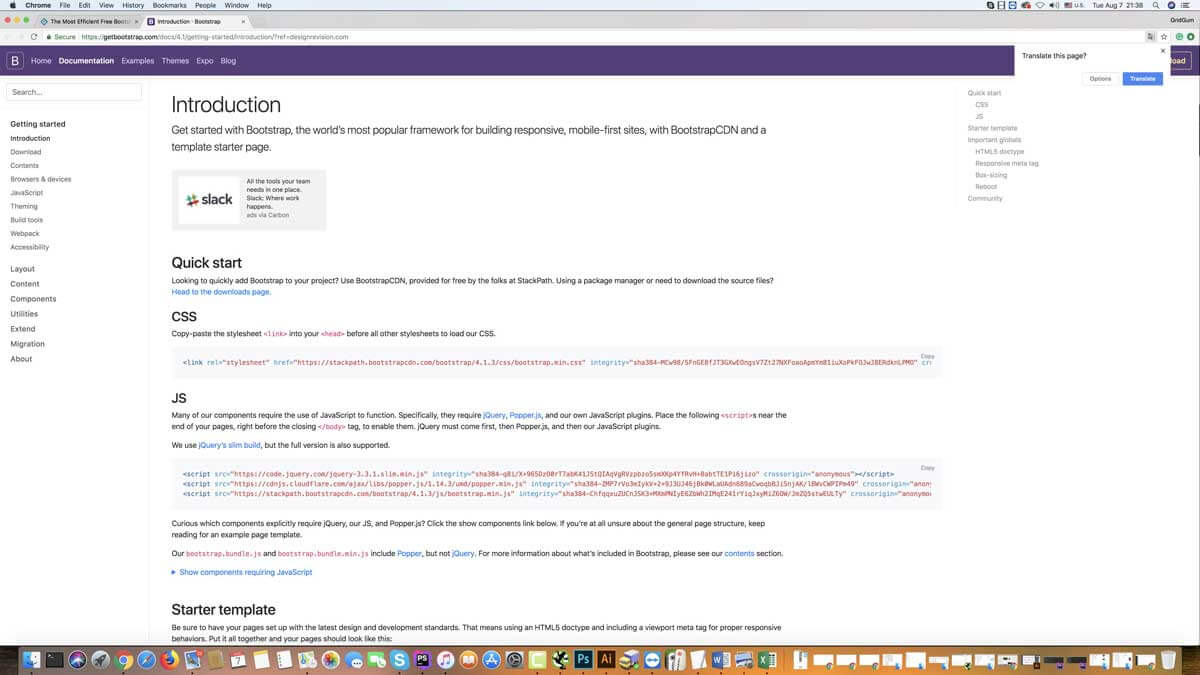
Task: Expand the Layout section in the sidebar
Action: pyautogui.click(x=22, y=269)
